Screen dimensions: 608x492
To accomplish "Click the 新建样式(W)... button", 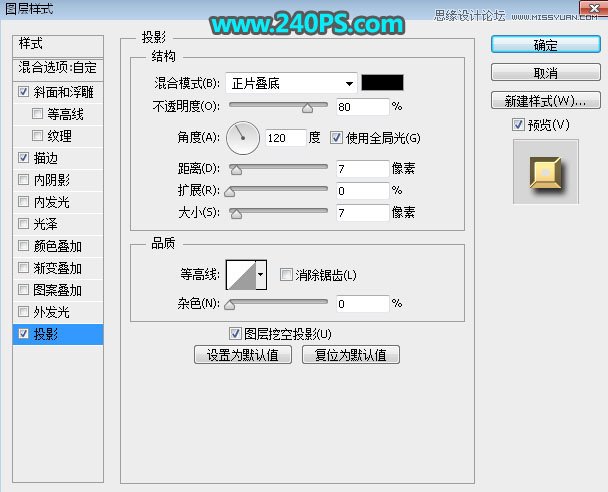I will click(x=546, y=100).
